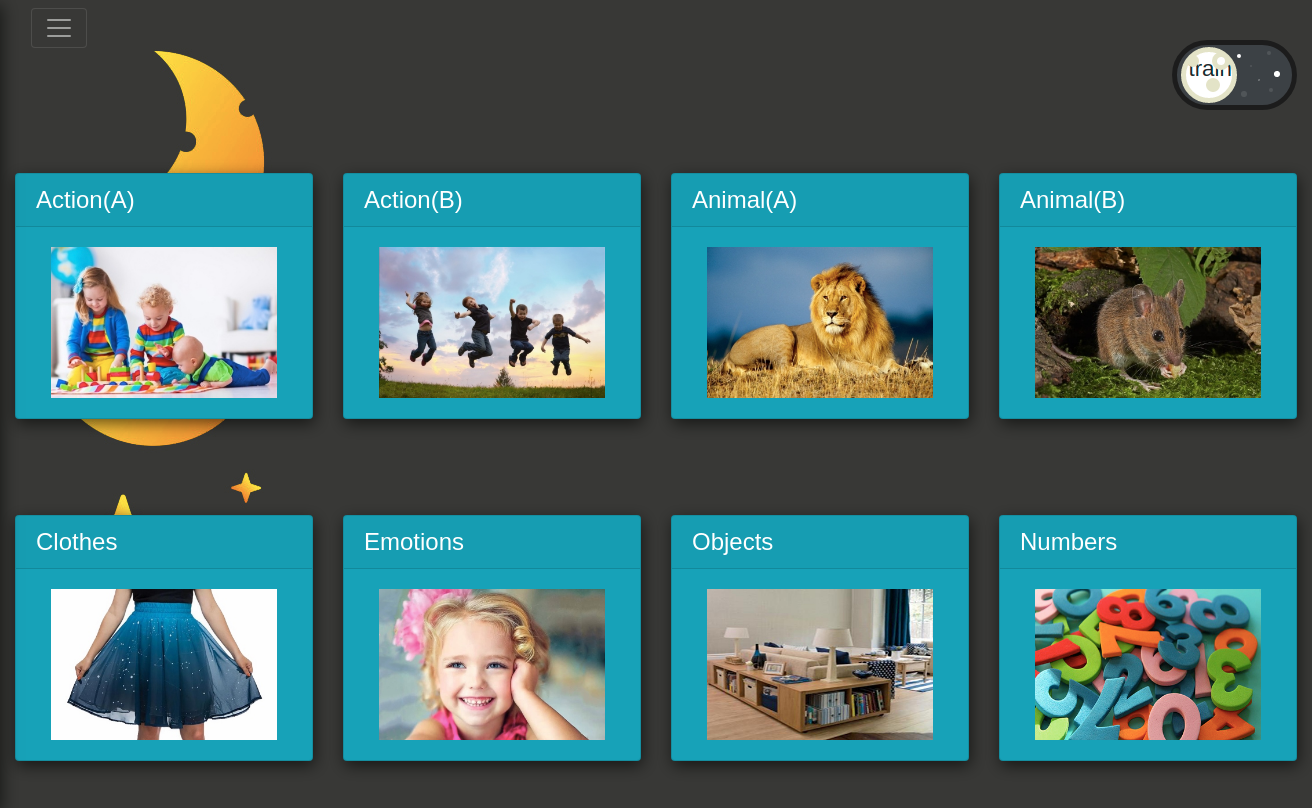
Task: Choose the mouse photo thumbnail
Action: click(x=1148, y=322)
